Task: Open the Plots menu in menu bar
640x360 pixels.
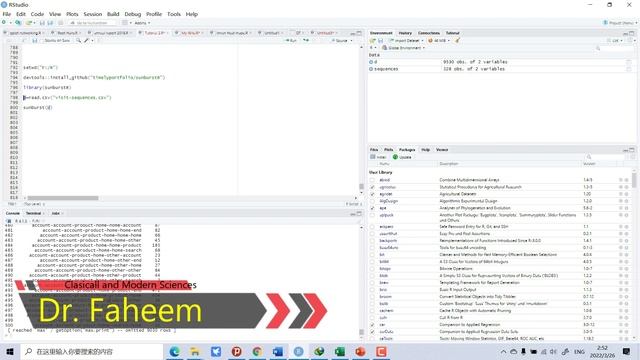Action: [x=72, y=14]
